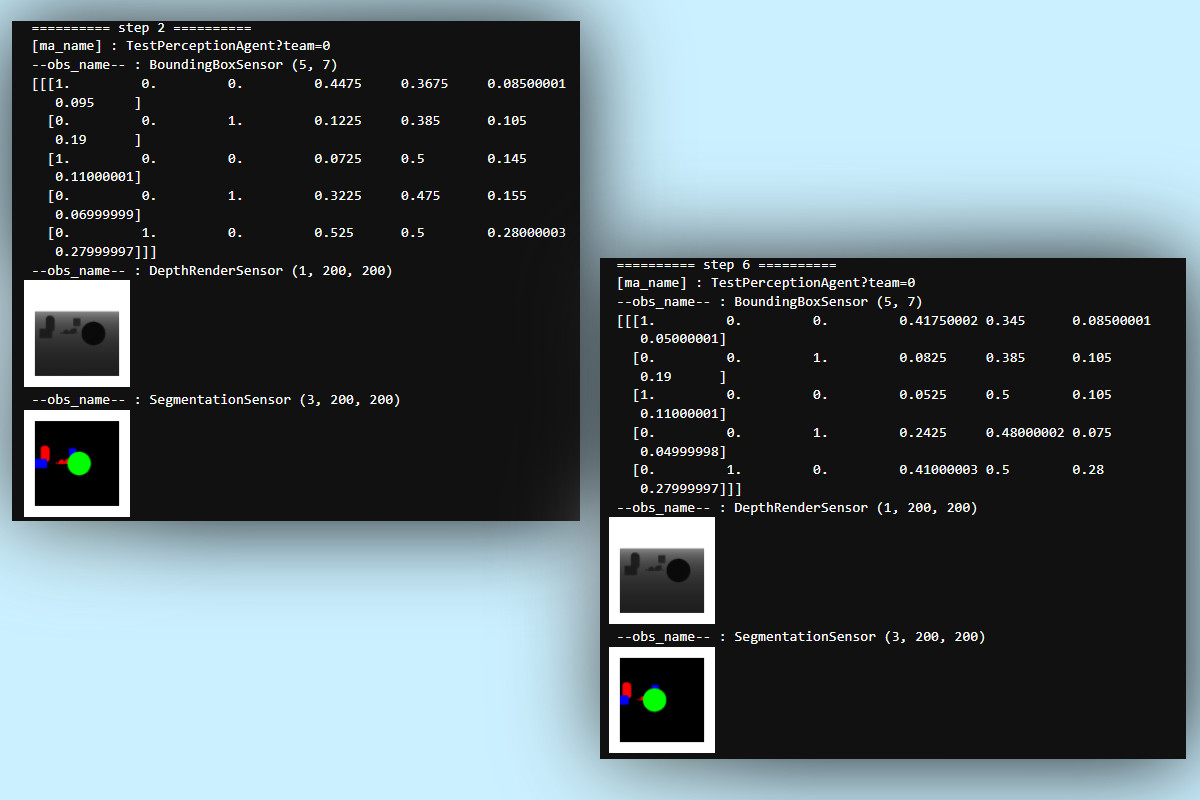Click the step 6 depth render image

click(661, 570)
